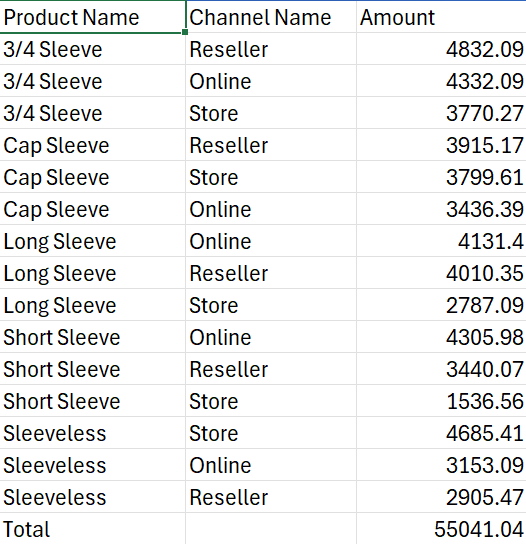Click the fill handle on Product Name cell
The image size is (526, 544).
185,32
